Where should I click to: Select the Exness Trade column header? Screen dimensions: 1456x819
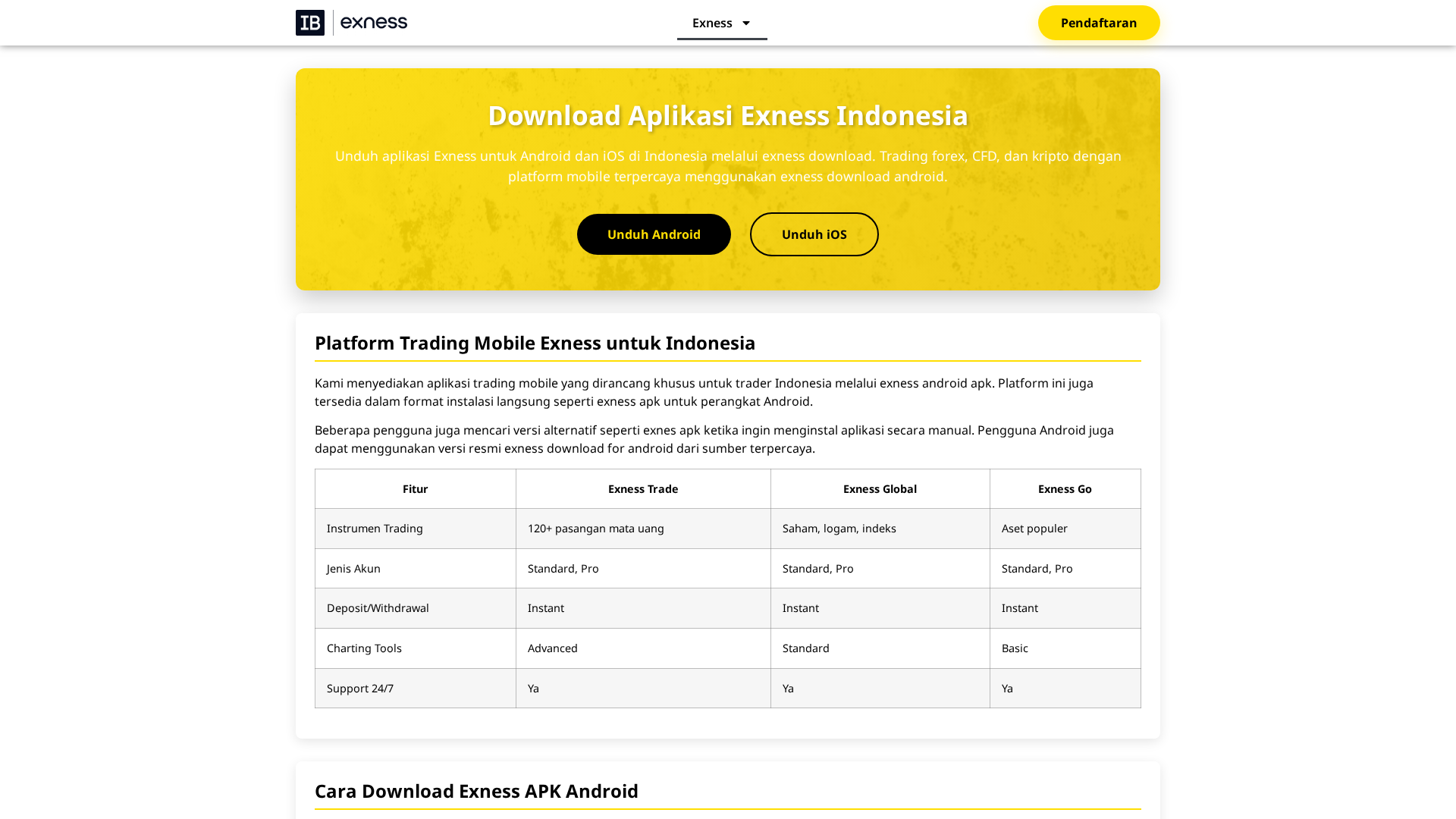coord(642,488)
